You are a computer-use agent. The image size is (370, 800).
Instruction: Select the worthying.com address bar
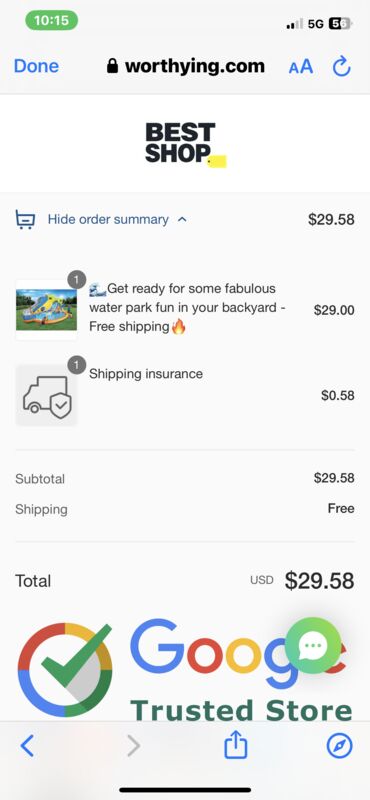[x=186, y=66]
